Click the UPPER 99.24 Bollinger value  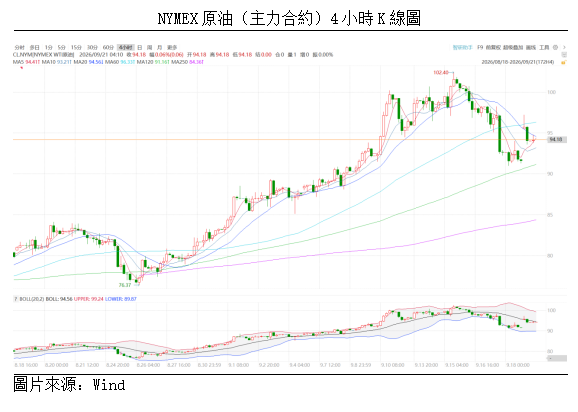click(x=88, y=299)
